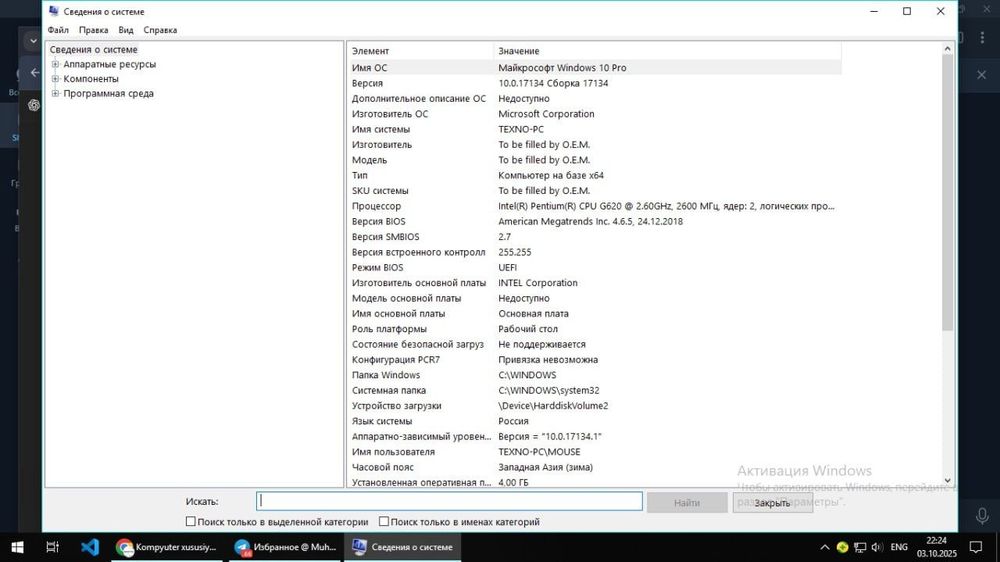
Task: Sort by the 'Элемент' column header
Action: click(420, 51)
